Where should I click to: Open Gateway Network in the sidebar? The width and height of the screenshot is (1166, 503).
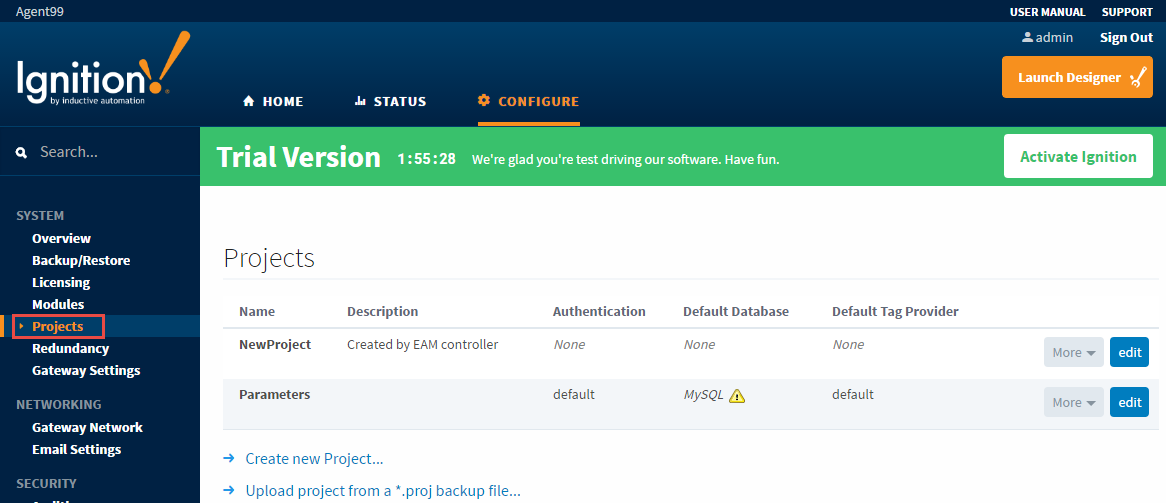tap(88, 427)
